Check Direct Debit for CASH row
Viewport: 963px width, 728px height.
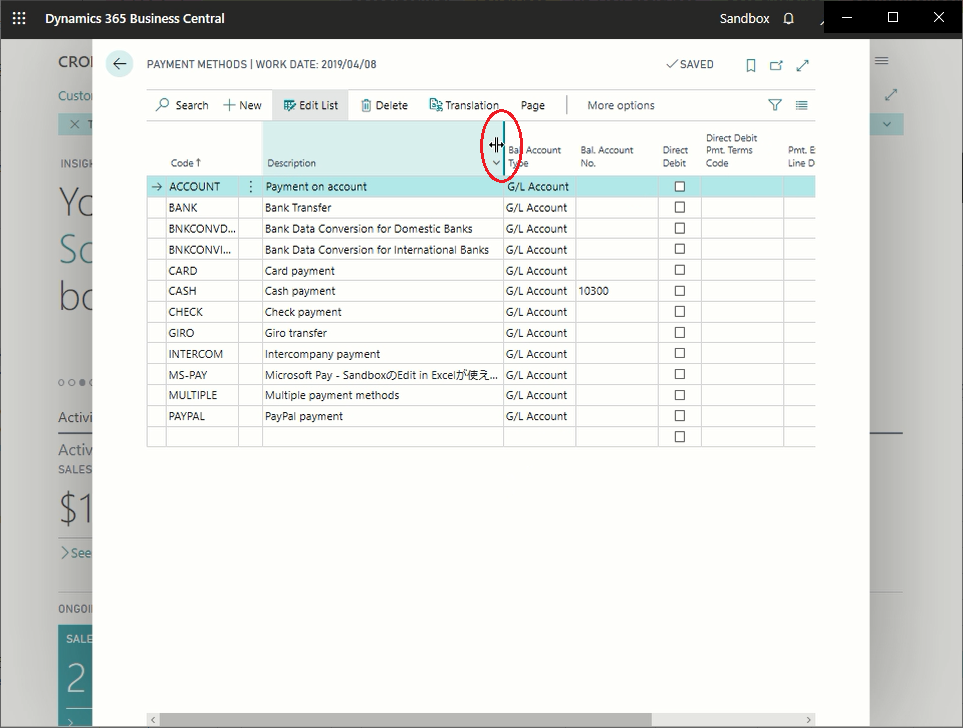point(680,291)
